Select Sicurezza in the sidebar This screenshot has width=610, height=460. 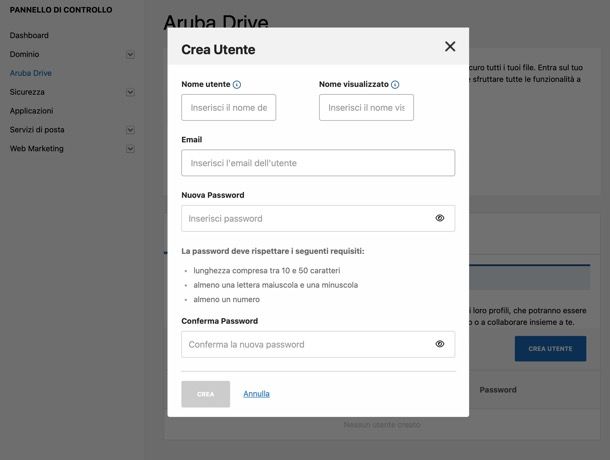click(x=27, y=92)
